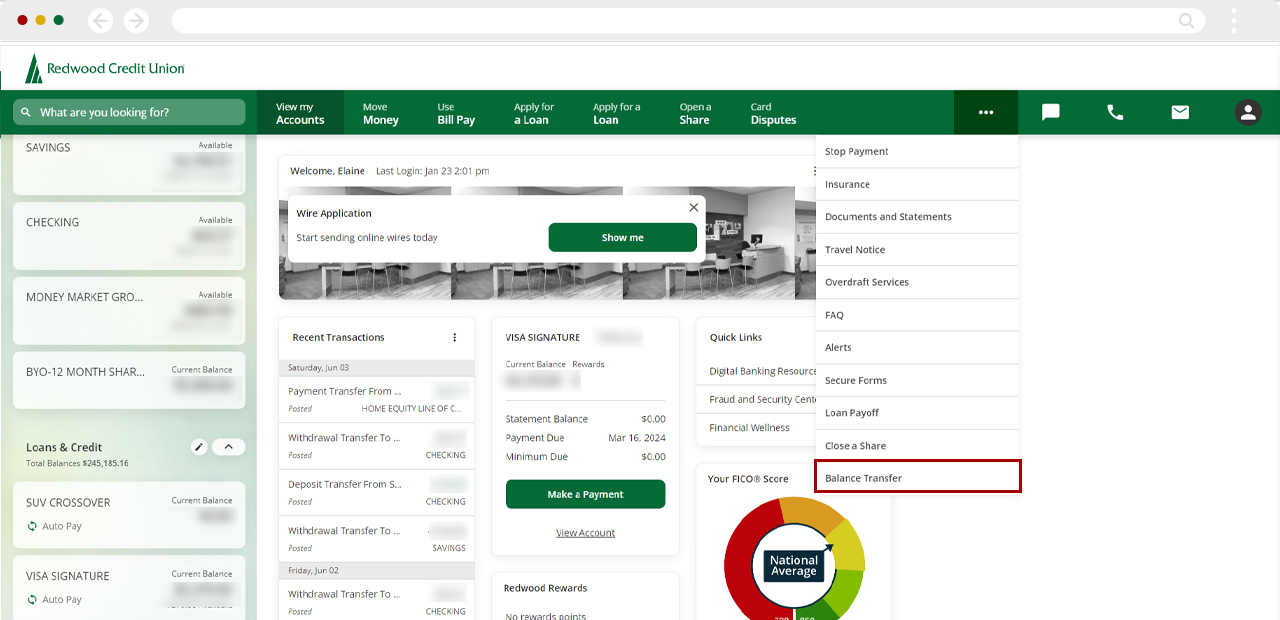Viewport: 1280px width, 620px height.
Task: Click the Redwood Credit Union logo
Action: point(105,68)
